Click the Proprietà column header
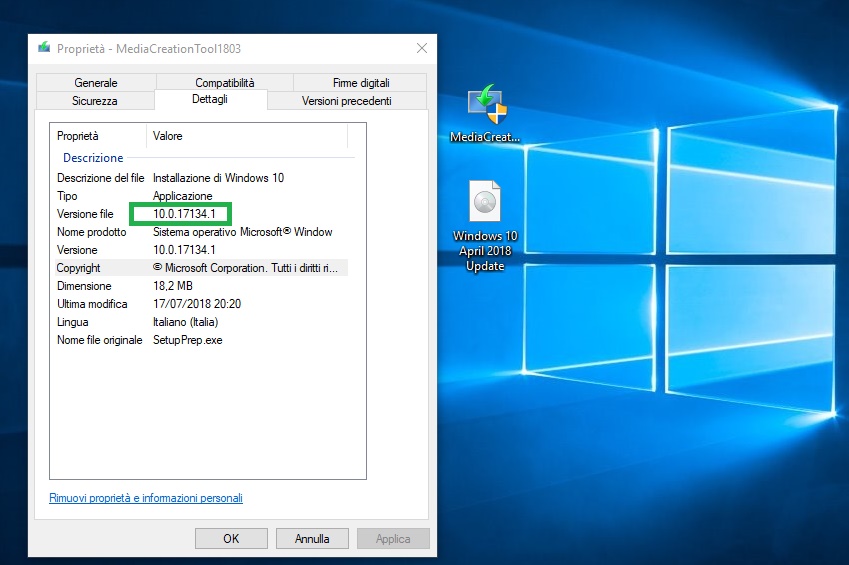Screen dimensions: 849x565 click(98, 136)
